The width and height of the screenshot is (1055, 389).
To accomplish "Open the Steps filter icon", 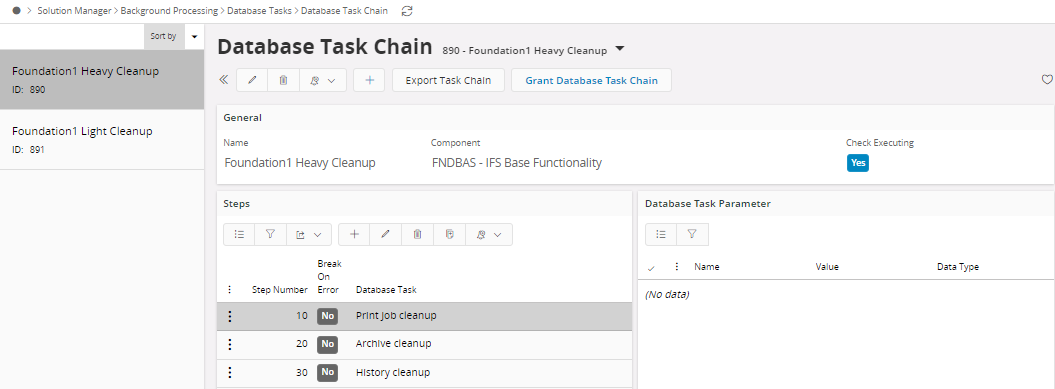I will pyautogui.click(x=270, y=234).
